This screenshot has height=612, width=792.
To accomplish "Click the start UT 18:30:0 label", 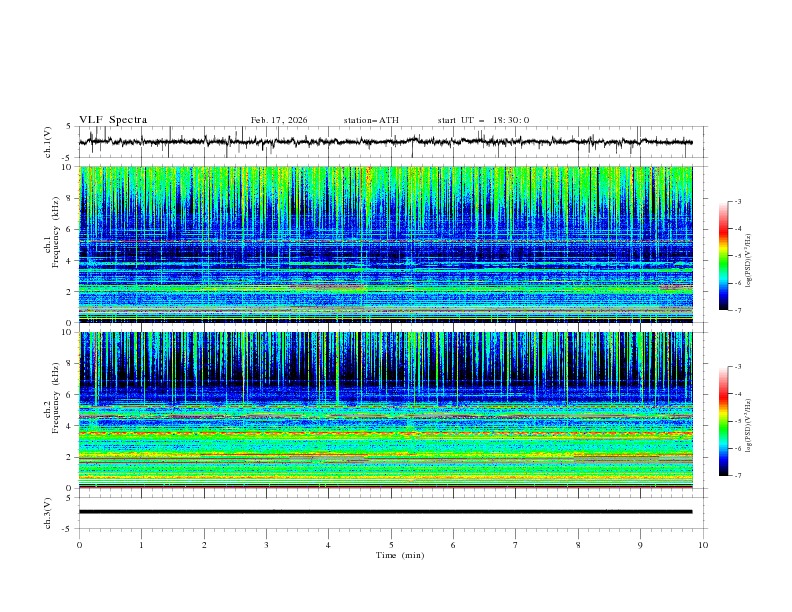I will coord(484,120).
